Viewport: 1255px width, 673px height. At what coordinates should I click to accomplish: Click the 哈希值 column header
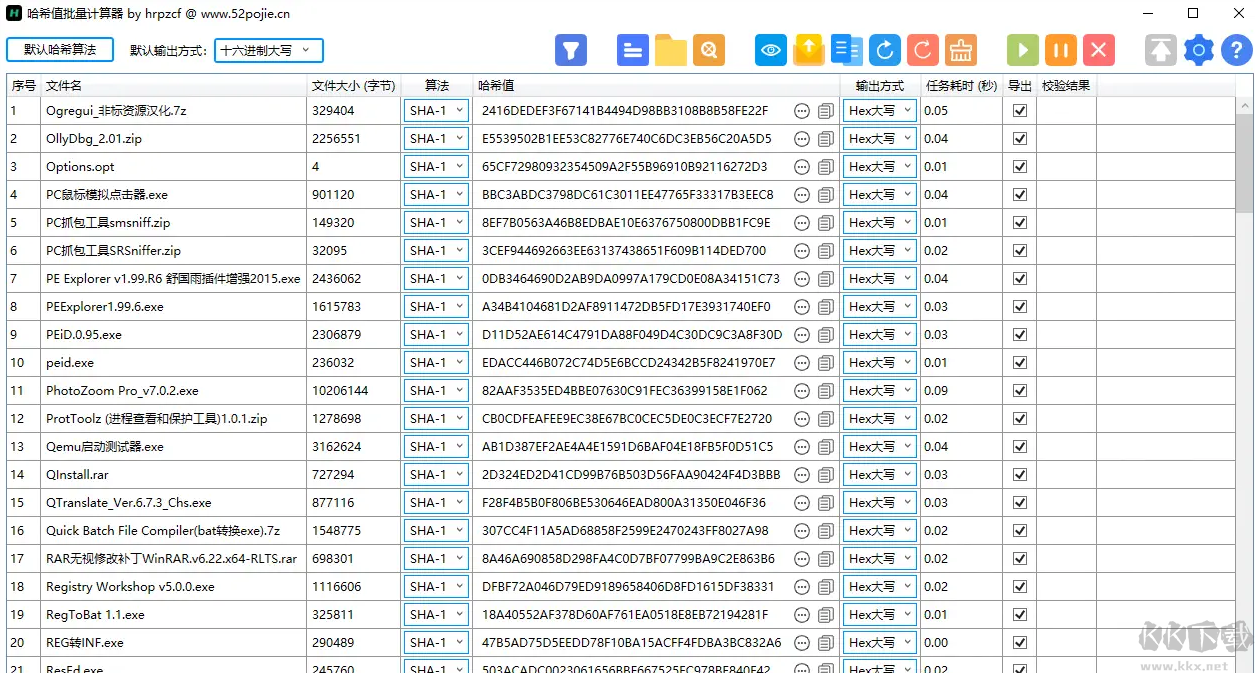coord(657,86)
